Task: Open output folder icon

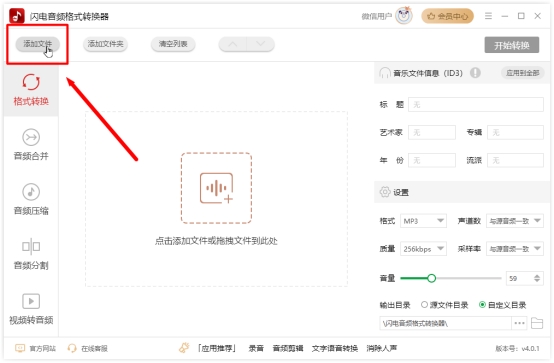Action: (x=537, y=323)
